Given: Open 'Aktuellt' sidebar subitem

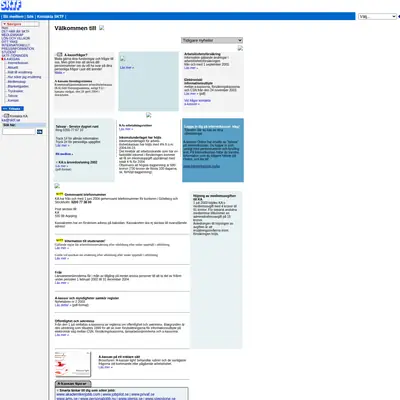Looking at the screenshot, I should pos(13,68).
